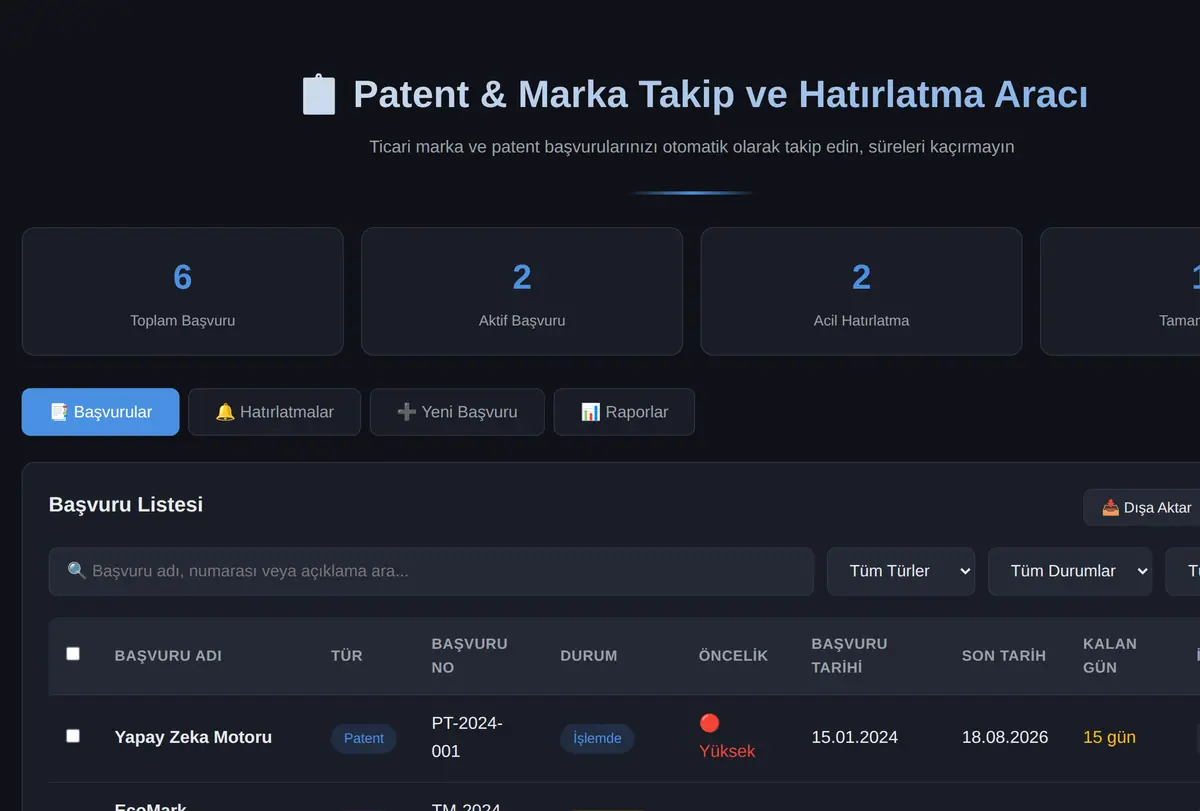Click the KALAN GÜN column header
The width and height of the screenshot is (1200, 811).
[x=1110, y=656]
